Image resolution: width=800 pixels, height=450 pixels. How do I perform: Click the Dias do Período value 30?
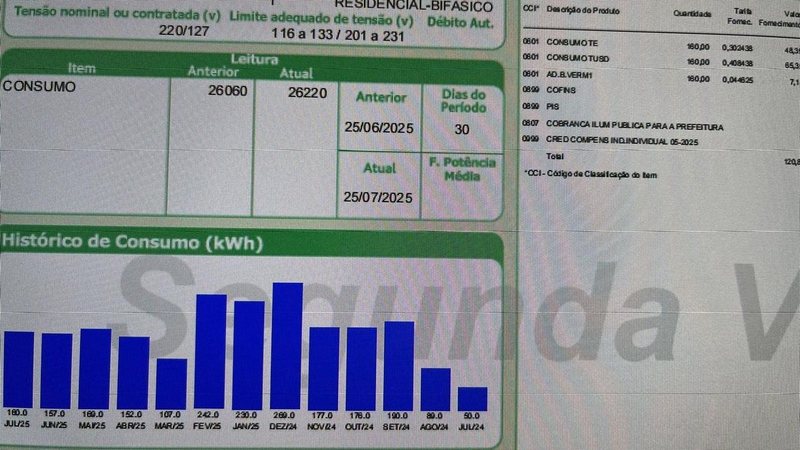(462, 129)
